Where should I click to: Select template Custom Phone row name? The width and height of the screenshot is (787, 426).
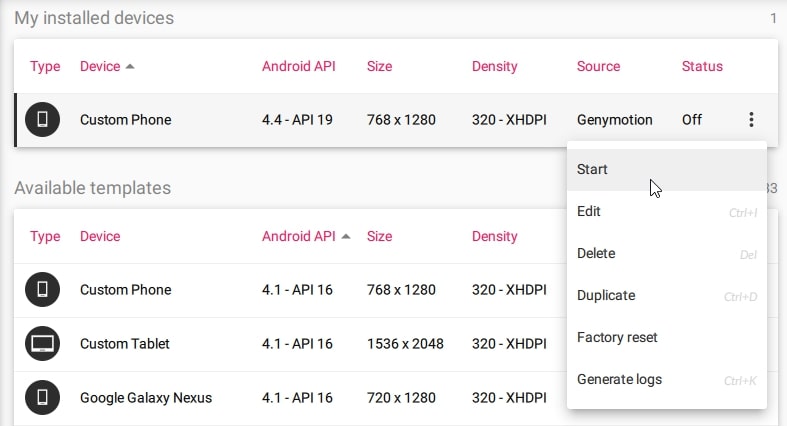[125, 290]
